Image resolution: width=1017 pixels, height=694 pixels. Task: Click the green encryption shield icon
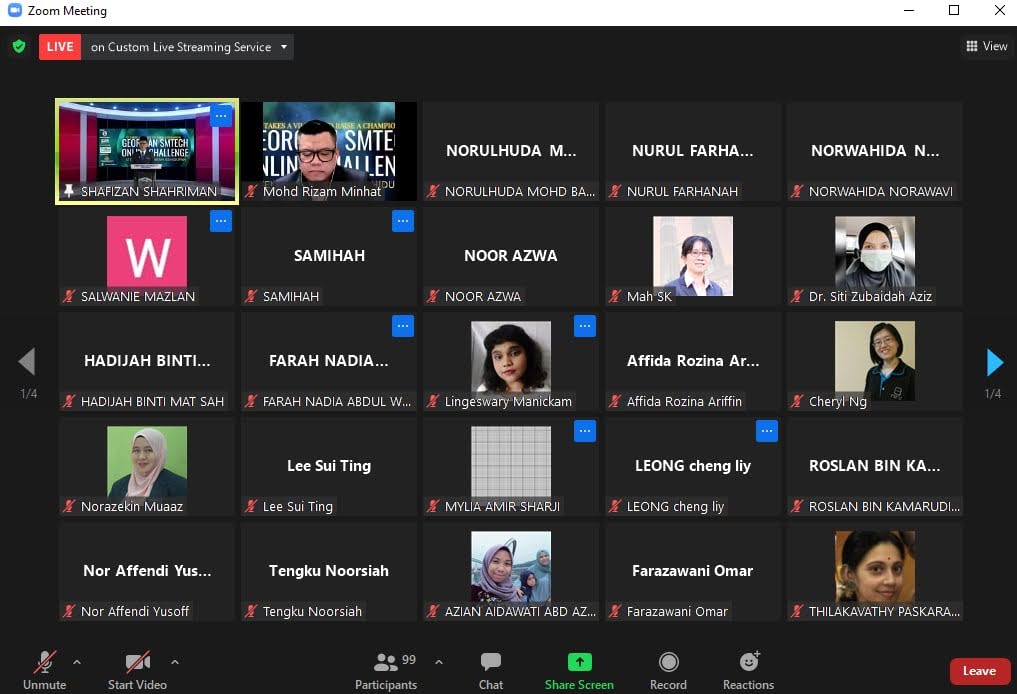click(19, 46)
